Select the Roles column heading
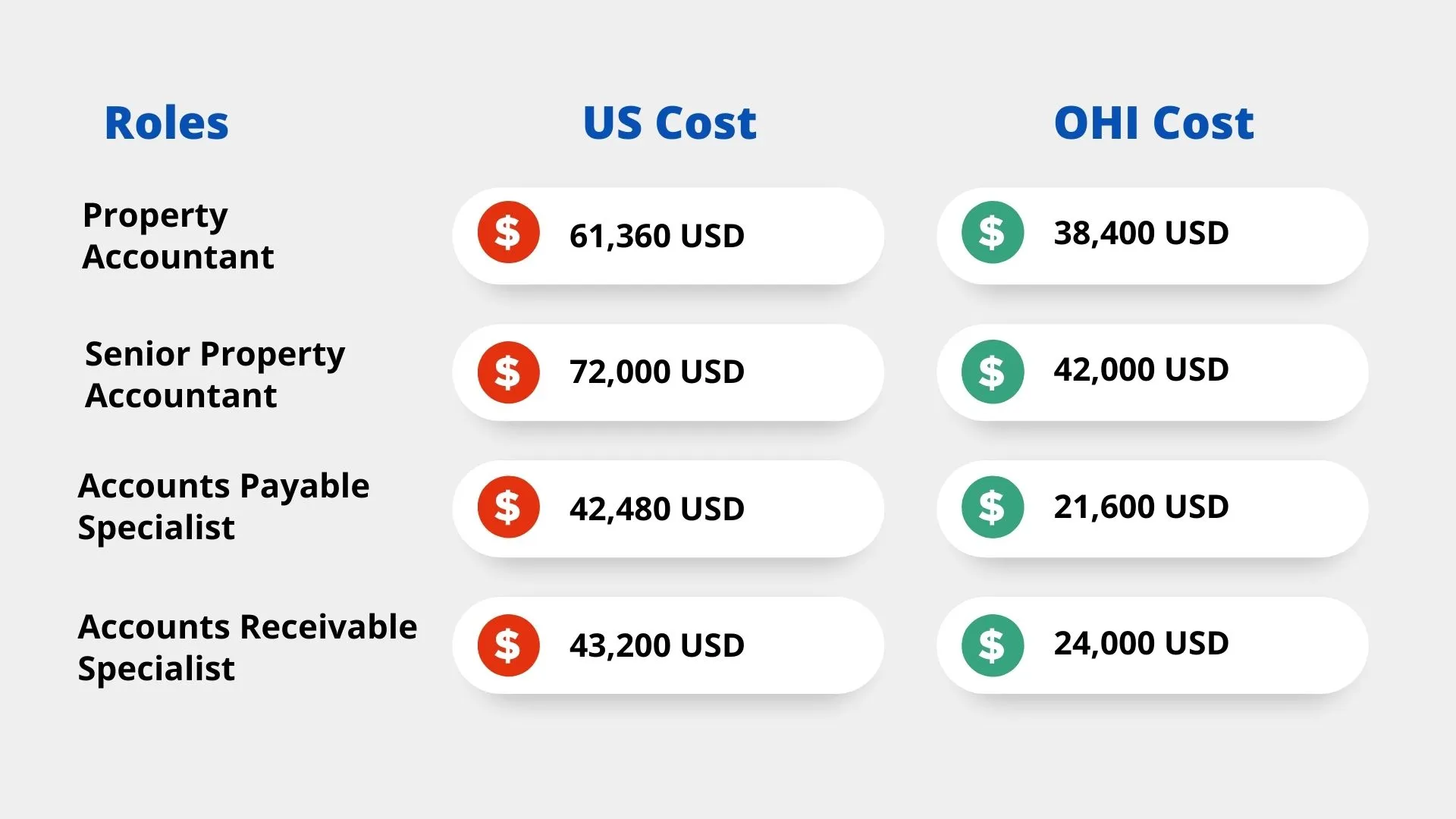This screenshot has width=1456, height=819. 166,123
